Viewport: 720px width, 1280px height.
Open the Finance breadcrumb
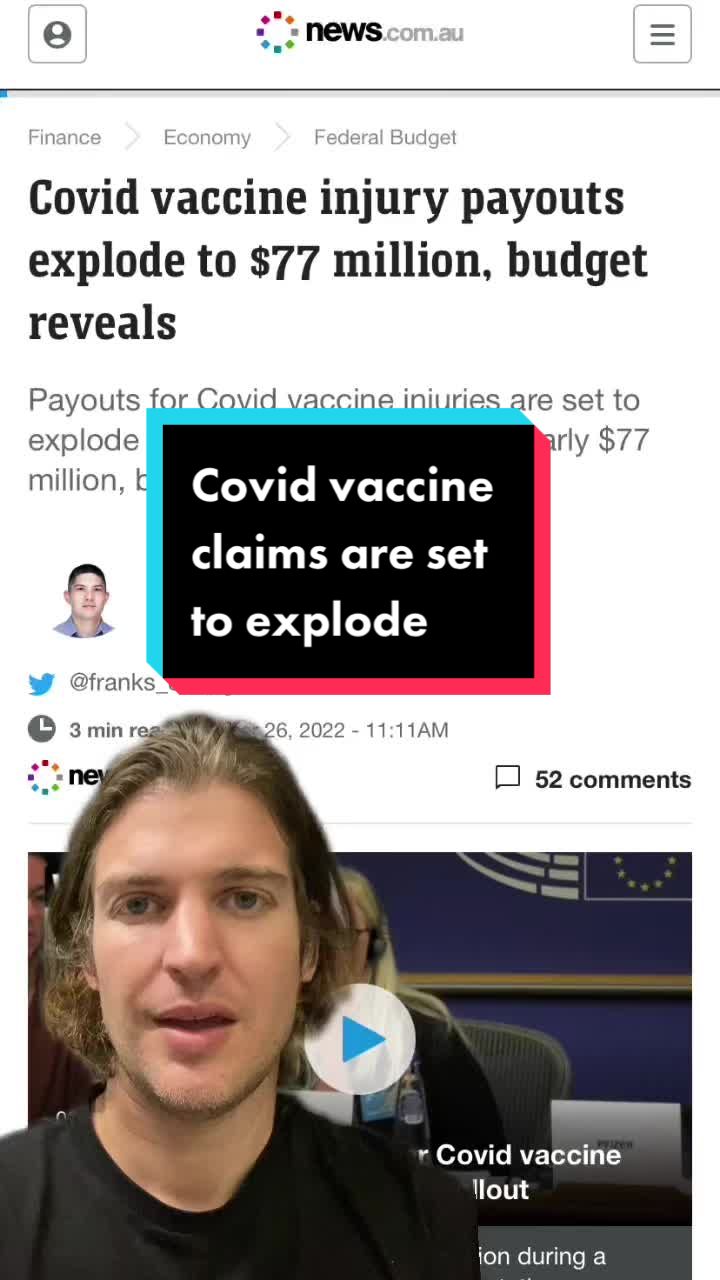[65, 138]
